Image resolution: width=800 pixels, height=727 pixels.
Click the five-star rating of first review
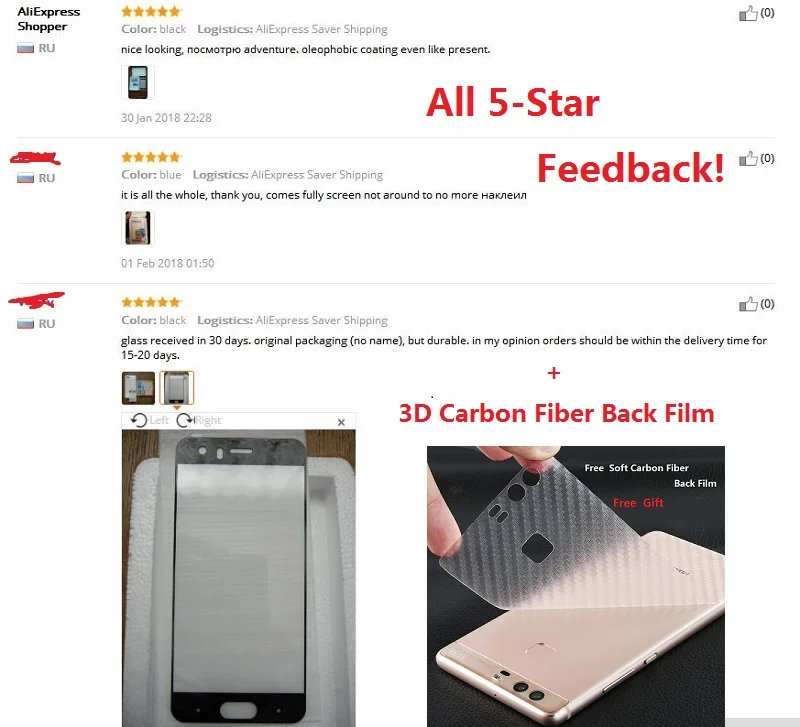[151, 11]
